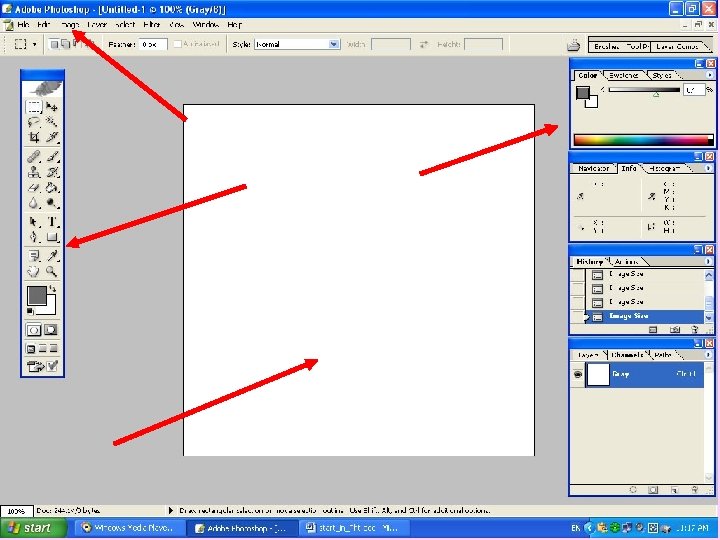The image size is (720, 540).
Task: Select the Type tool
Action: pyautogui.click(x=52, y=222)
